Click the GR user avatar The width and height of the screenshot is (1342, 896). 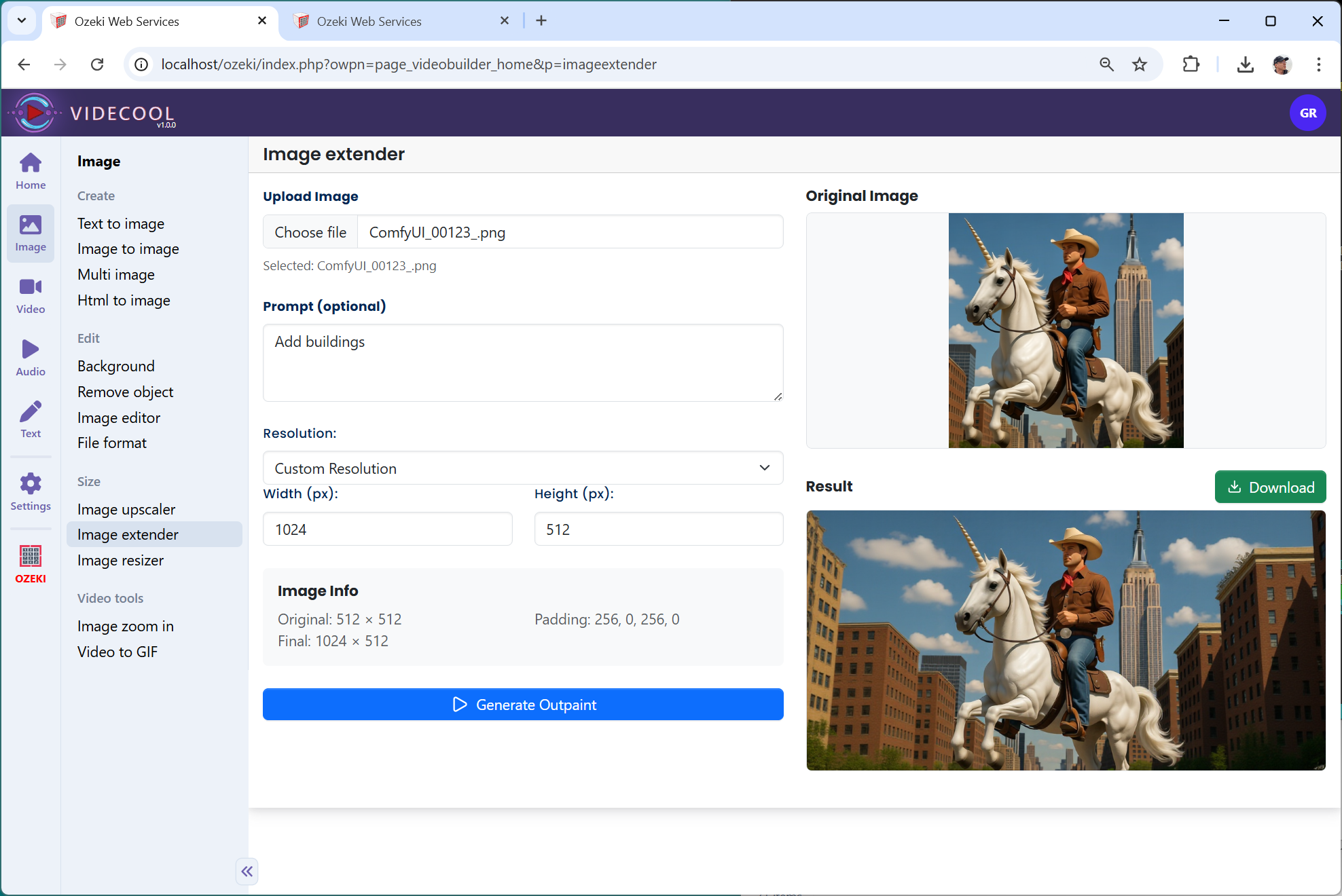(1307, 113)
